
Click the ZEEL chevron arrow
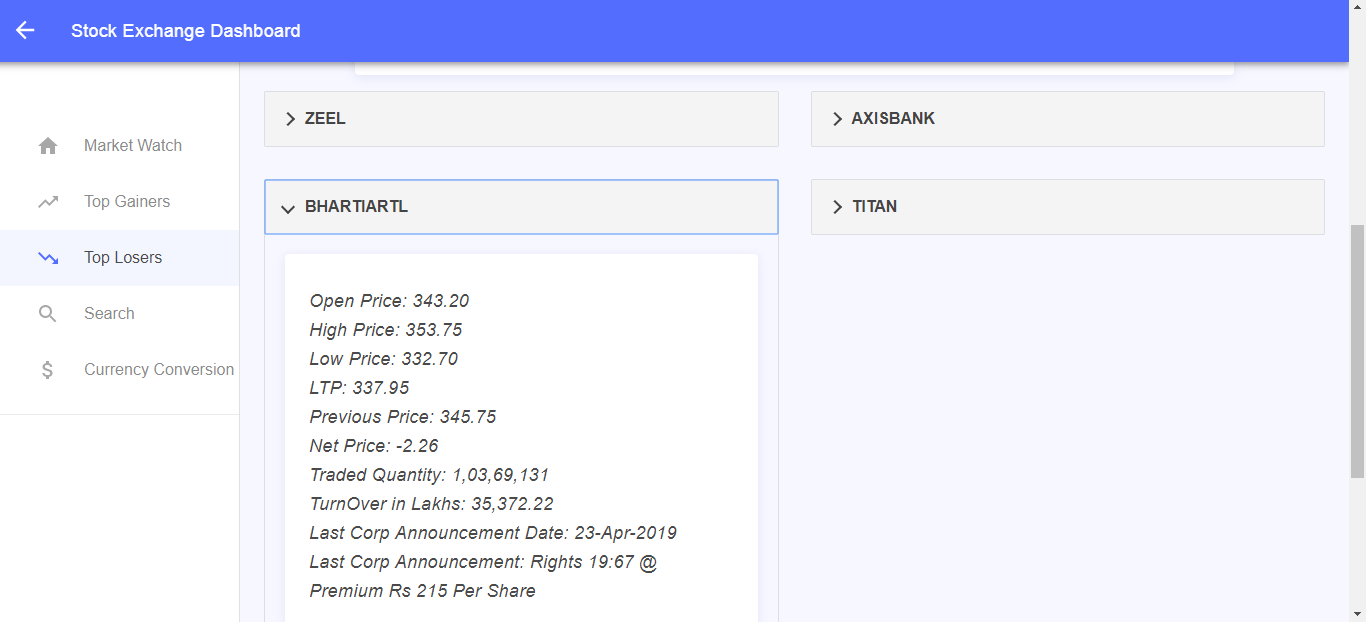(290, 119)
